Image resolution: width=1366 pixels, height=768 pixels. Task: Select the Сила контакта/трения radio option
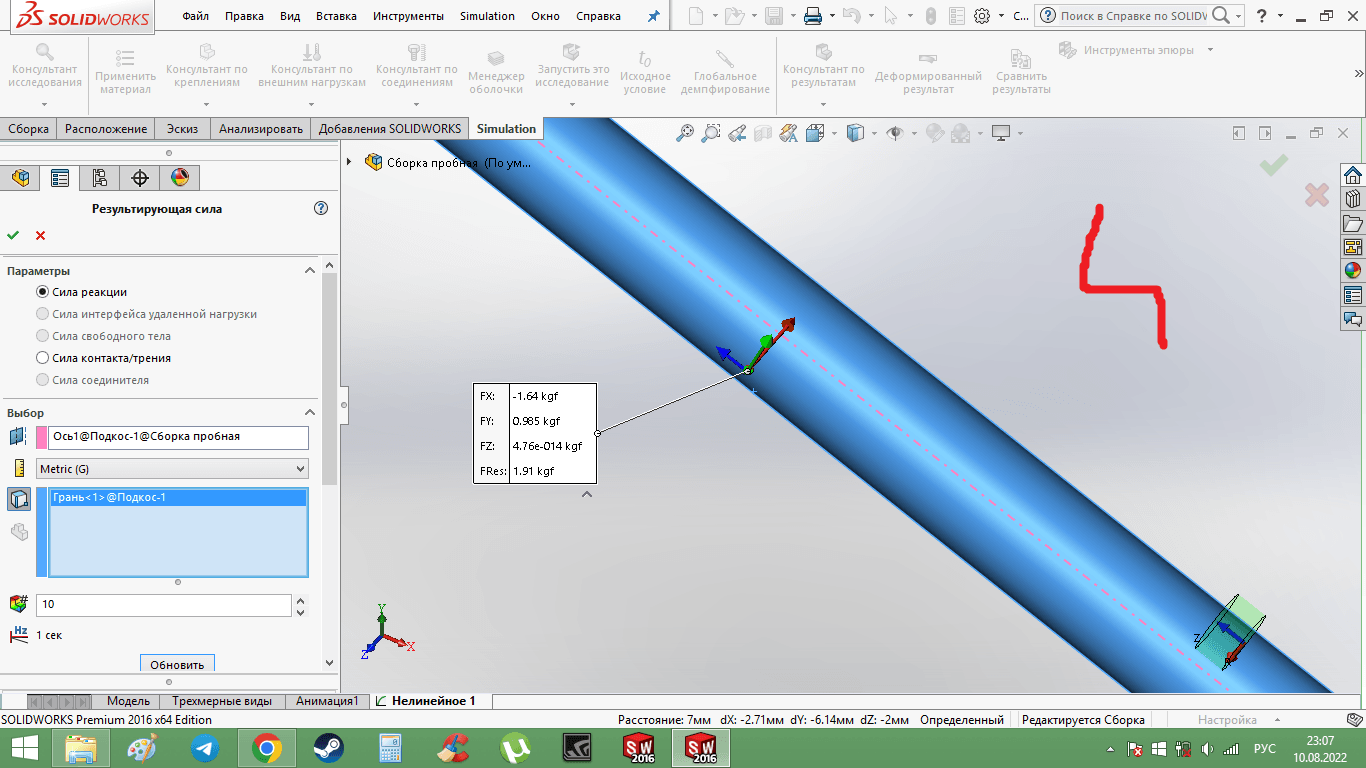(42, 358)
